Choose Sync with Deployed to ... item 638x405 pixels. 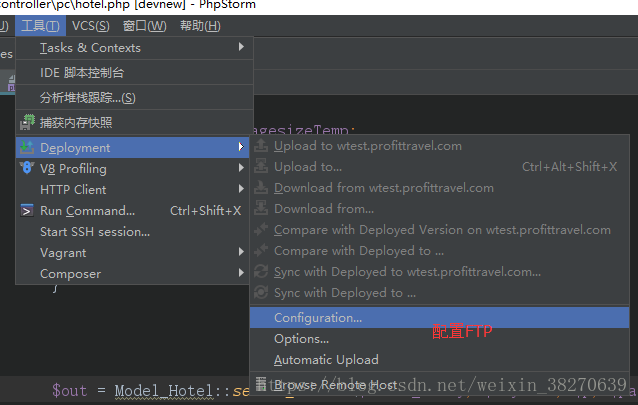[x=439, y=293]
